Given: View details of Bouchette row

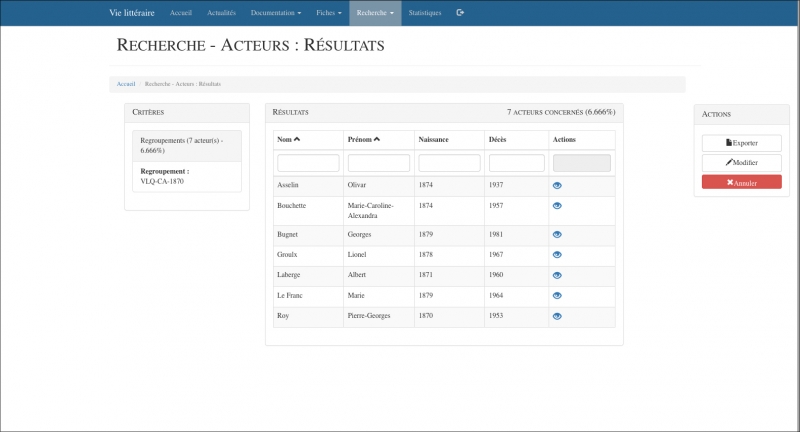Looking at the screenshot, I should (x=557, y=206).
